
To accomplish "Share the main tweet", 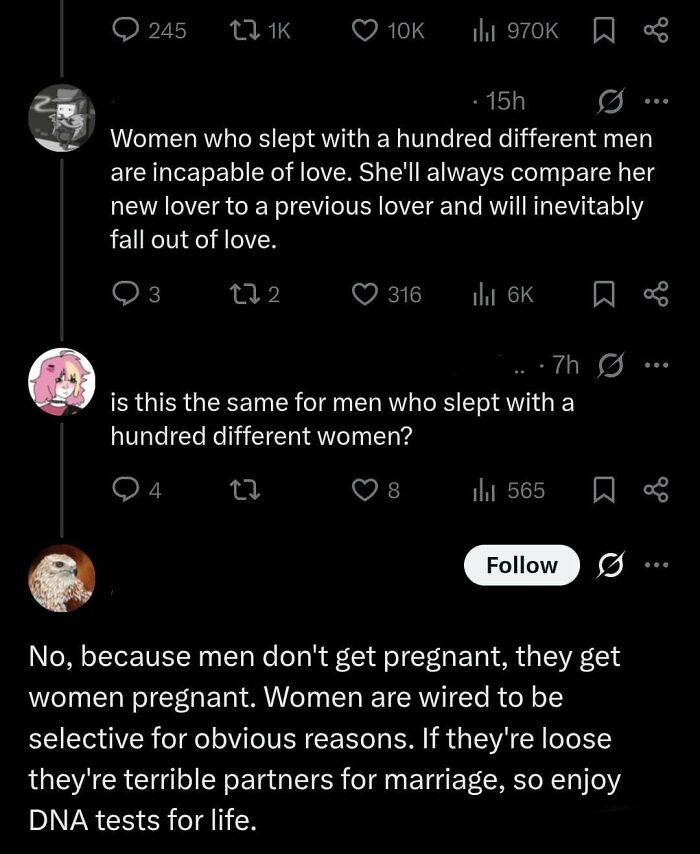I will (x=656, y=31).
